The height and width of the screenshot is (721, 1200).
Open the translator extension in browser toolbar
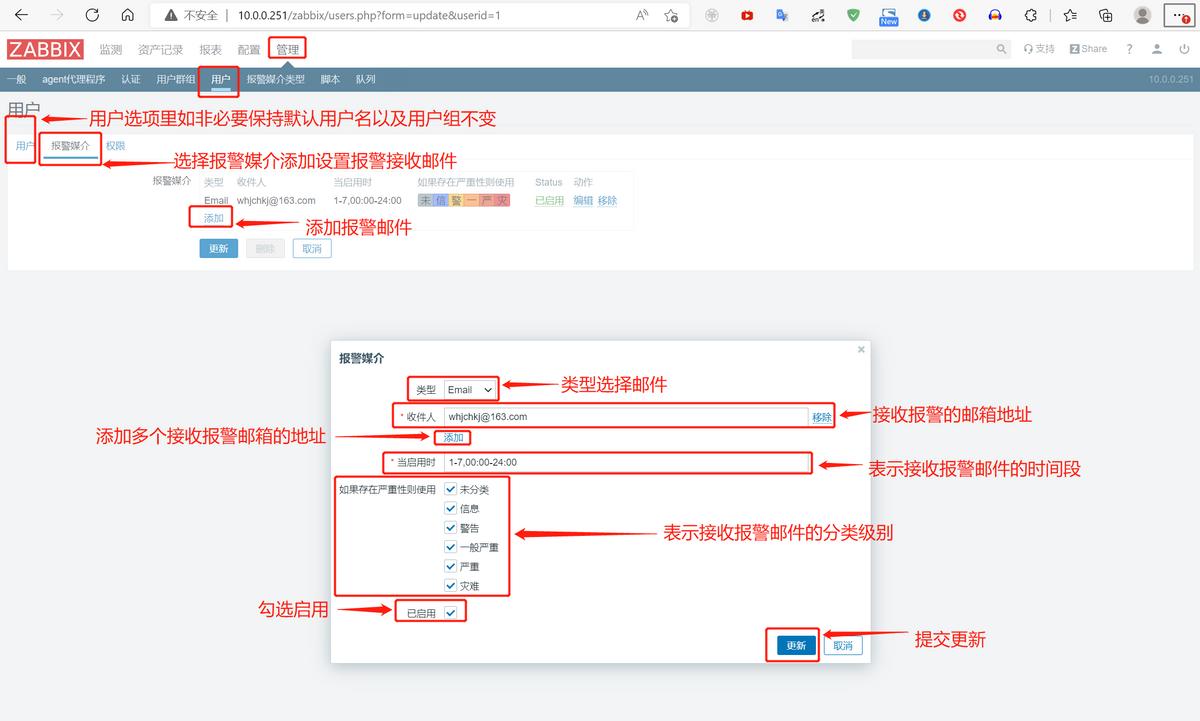(782, 15)
